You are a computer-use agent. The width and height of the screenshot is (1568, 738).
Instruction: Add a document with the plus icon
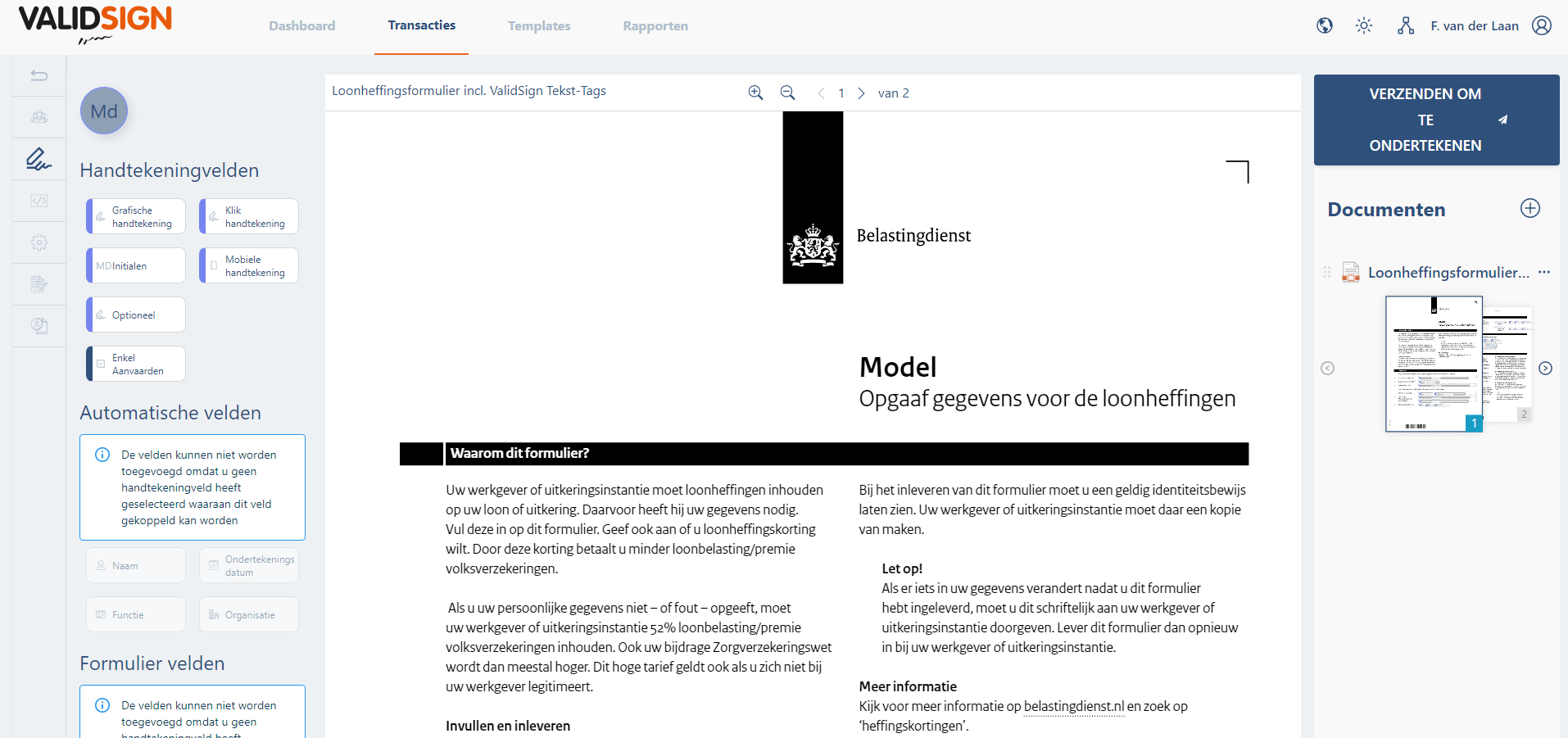[x=1530, y=208]
